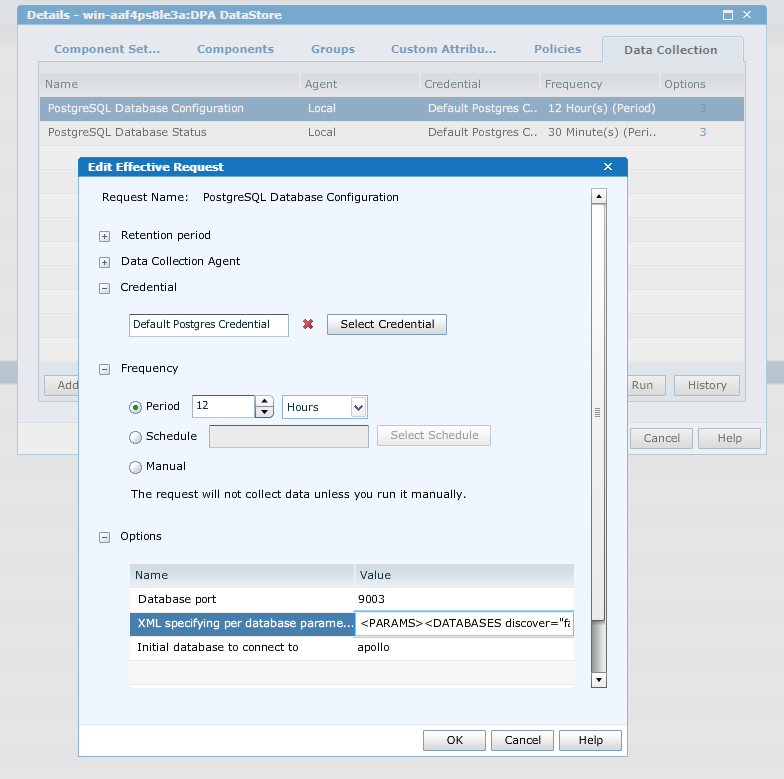This screenshot has width=784, height=779.
Task: Select the Schedule radio button
Action: coord(136,436)
